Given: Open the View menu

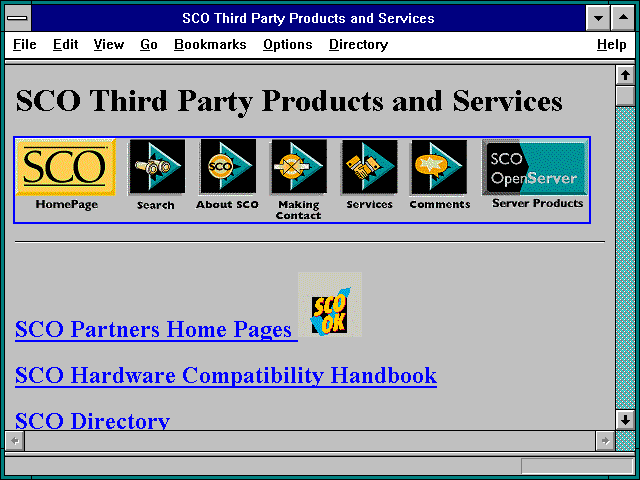Looking at the screenshot, I should point(109,44).
